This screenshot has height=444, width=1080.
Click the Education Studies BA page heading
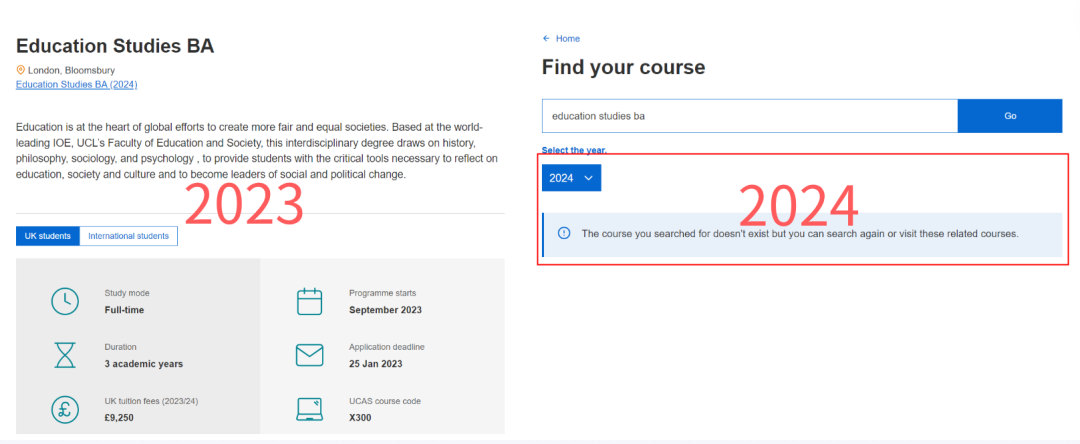point(115,46)
